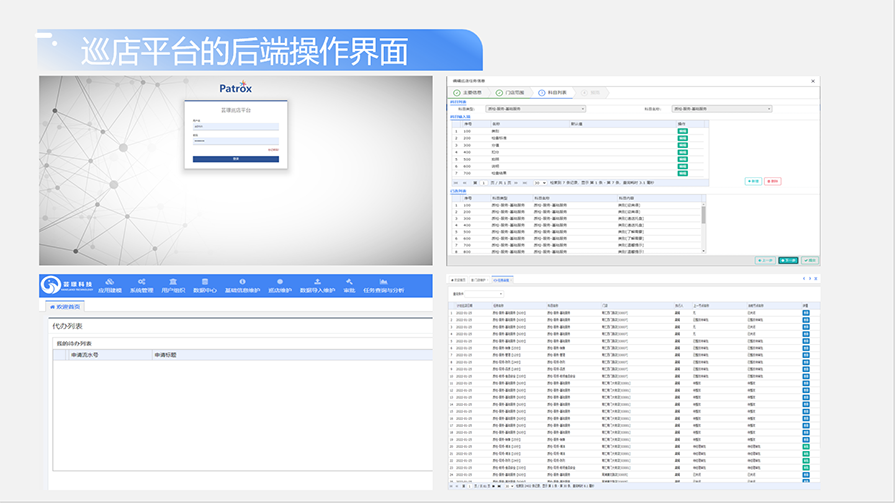
Task: Click the 代办列表 heading
Action: (67, 326)
